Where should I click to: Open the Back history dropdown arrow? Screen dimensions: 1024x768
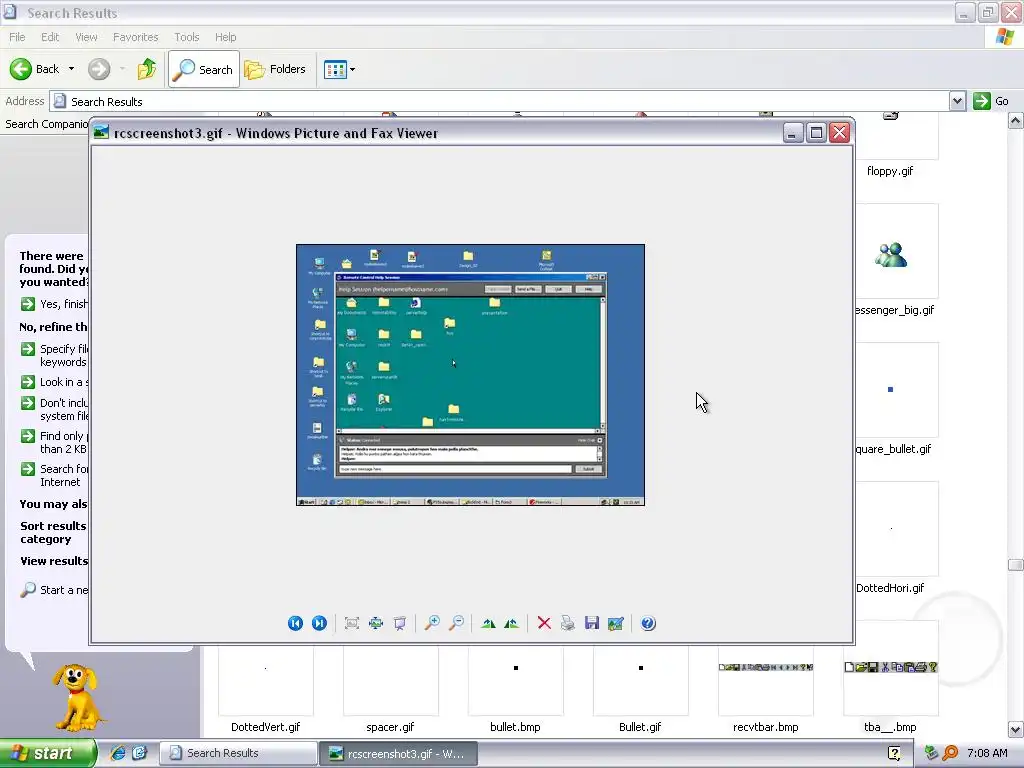(x=71, y=69)
